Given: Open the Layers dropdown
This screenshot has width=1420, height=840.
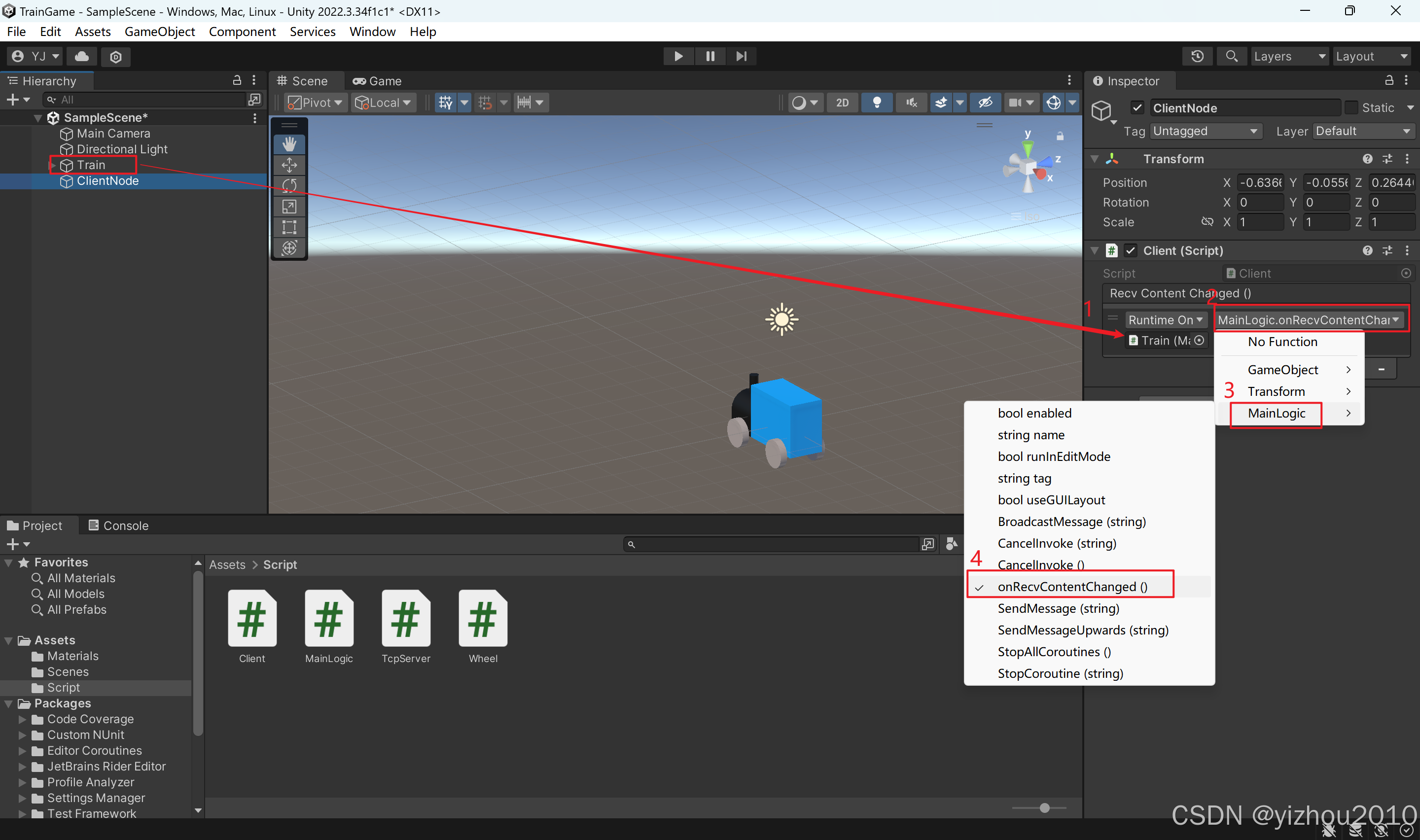Looking at the screenshot, I should click(1289, 56).
